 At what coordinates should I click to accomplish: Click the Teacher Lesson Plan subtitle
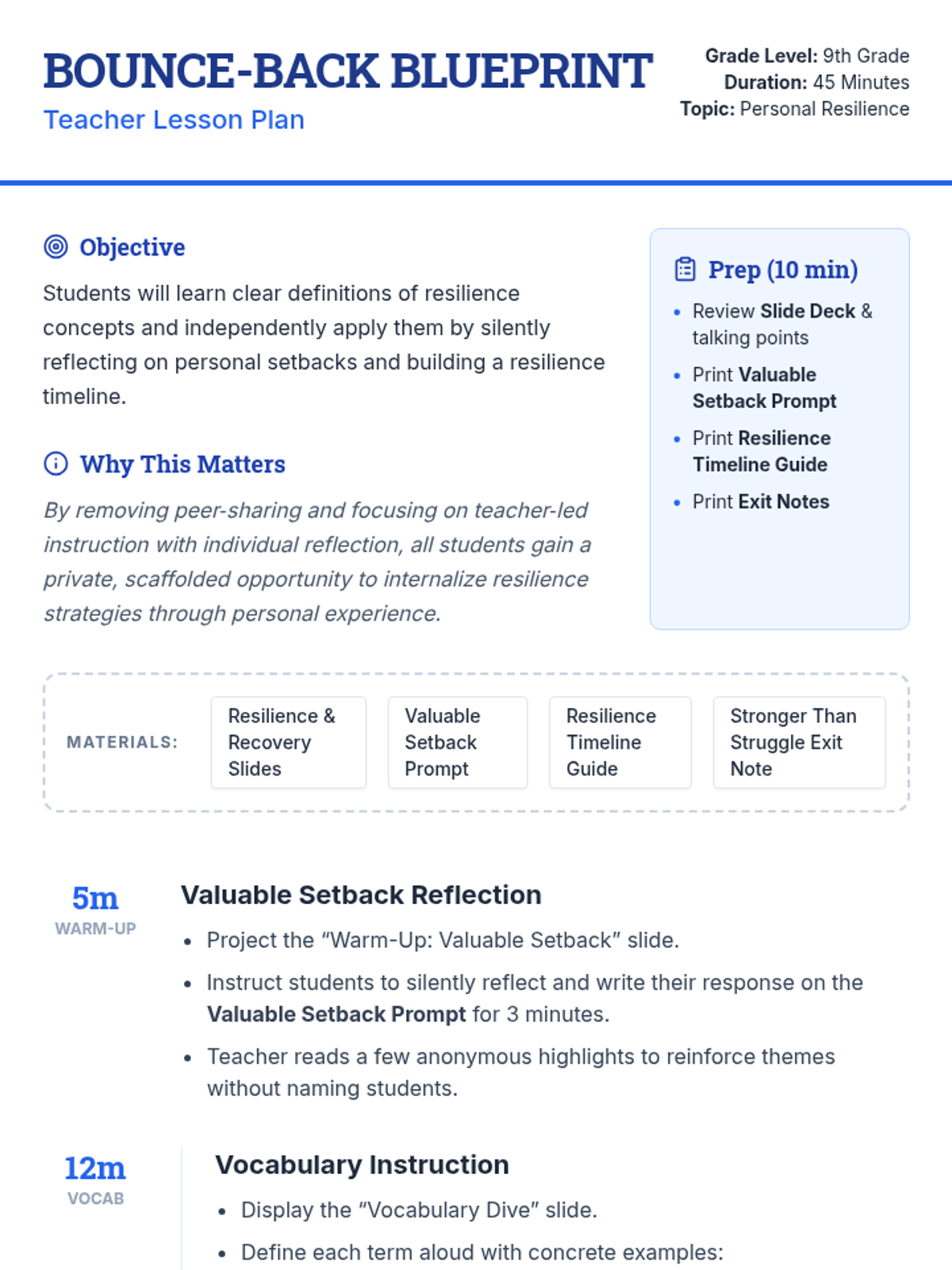(174, 120)
